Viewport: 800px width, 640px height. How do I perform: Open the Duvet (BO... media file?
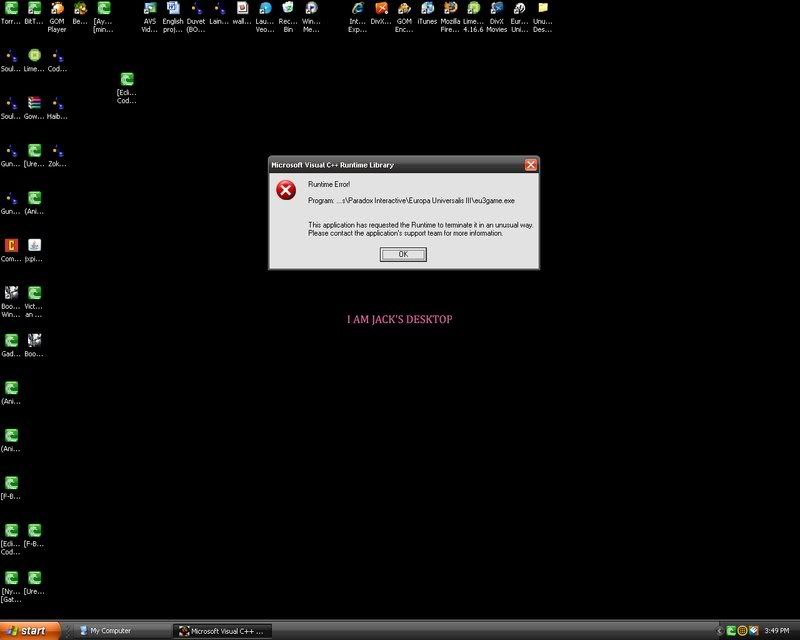pos(195,17)
